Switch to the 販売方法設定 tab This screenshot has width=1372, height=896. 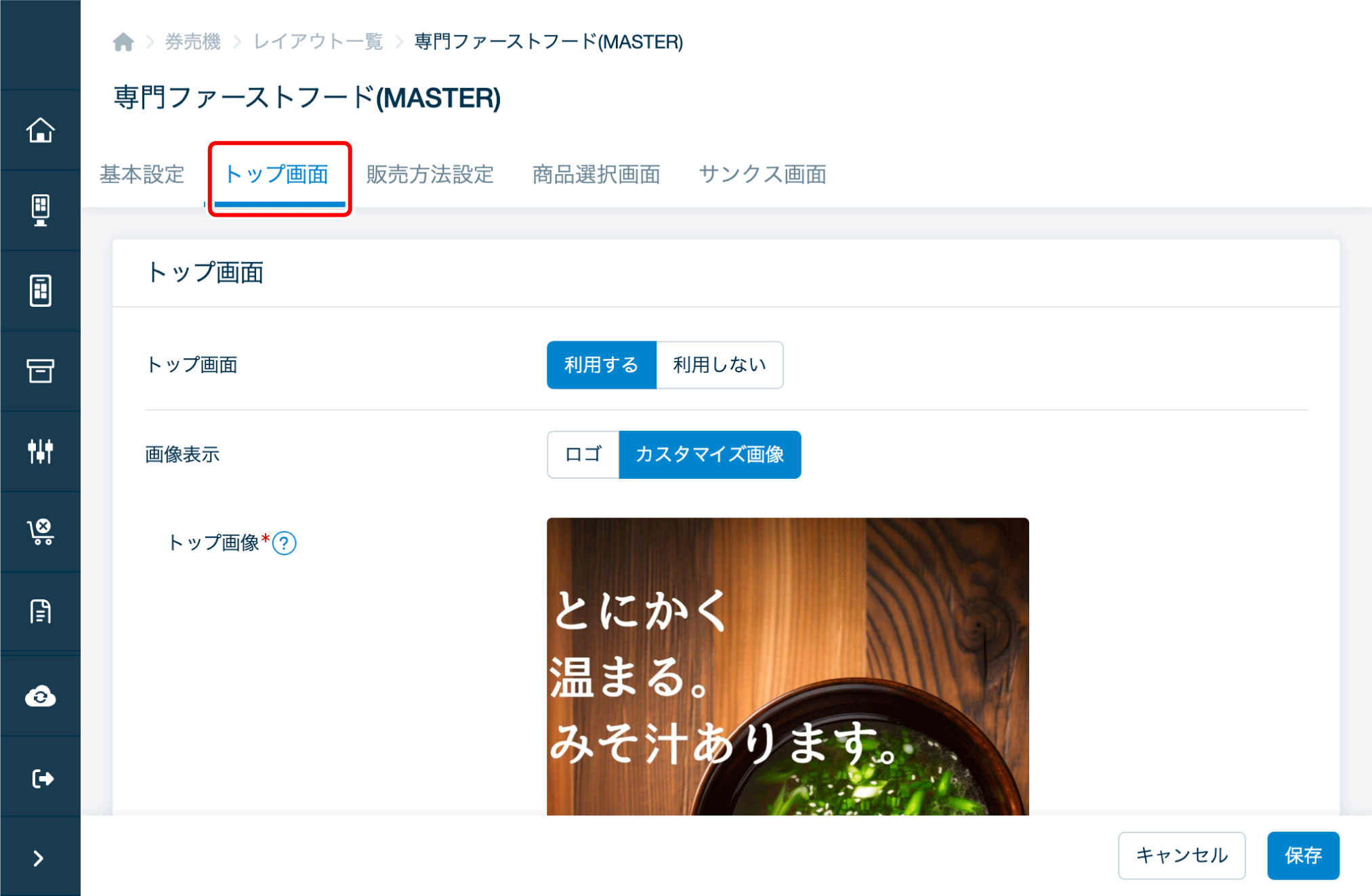pyautogui.click(x=430, y=175)
